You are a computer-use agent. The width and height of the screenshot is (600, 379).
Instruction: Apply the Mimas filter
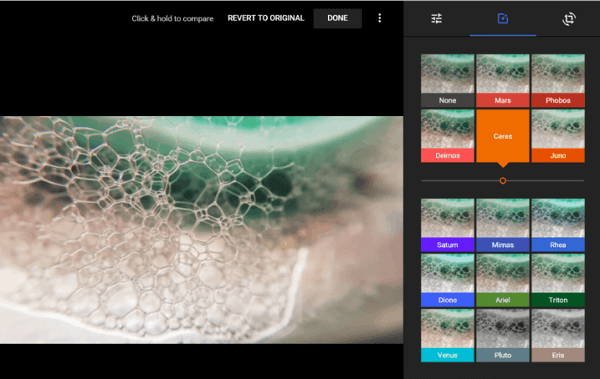[503, 225]
